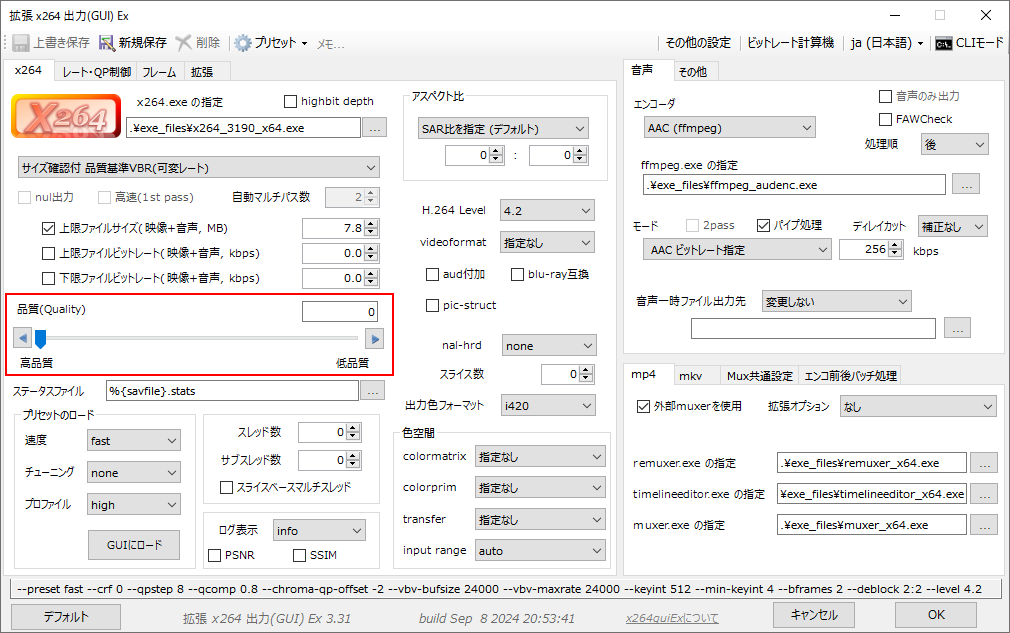This screenshot has width=1010, height=633.
Task: Open the x264guiExについて link
Action: pos(671,617)
